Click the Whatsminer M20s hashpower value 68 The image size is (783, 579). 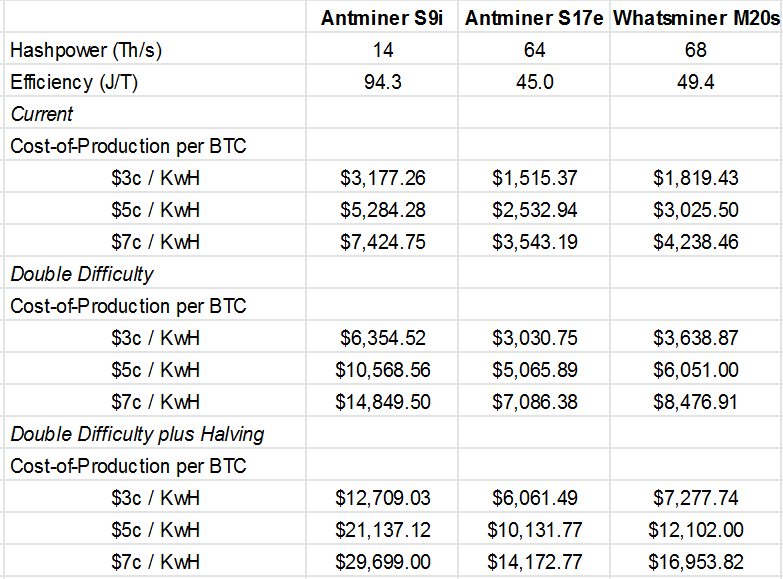(x=696, y=50)
